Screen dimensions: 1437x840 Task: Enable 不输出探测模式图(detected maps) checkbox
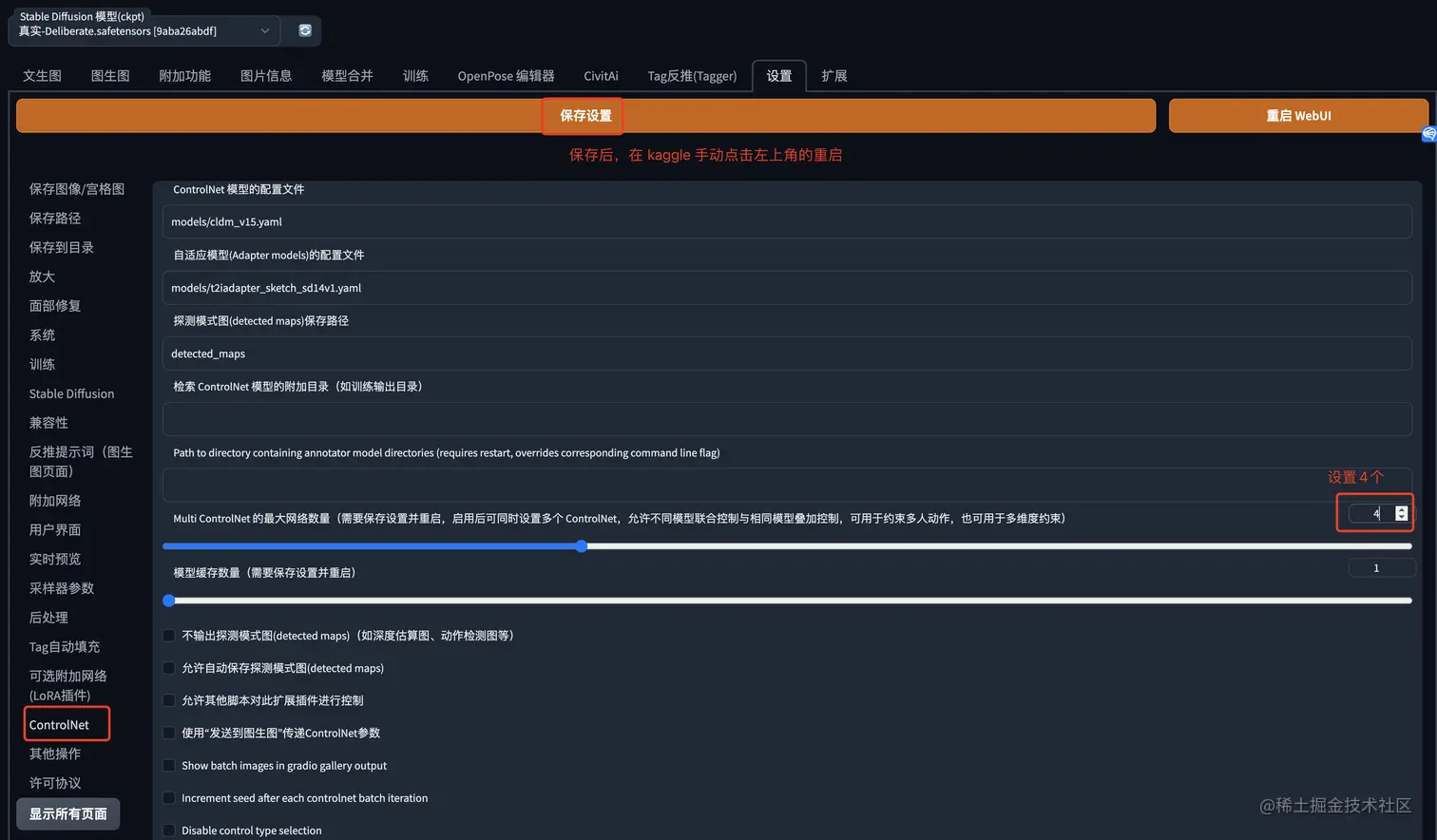(169, 636)
